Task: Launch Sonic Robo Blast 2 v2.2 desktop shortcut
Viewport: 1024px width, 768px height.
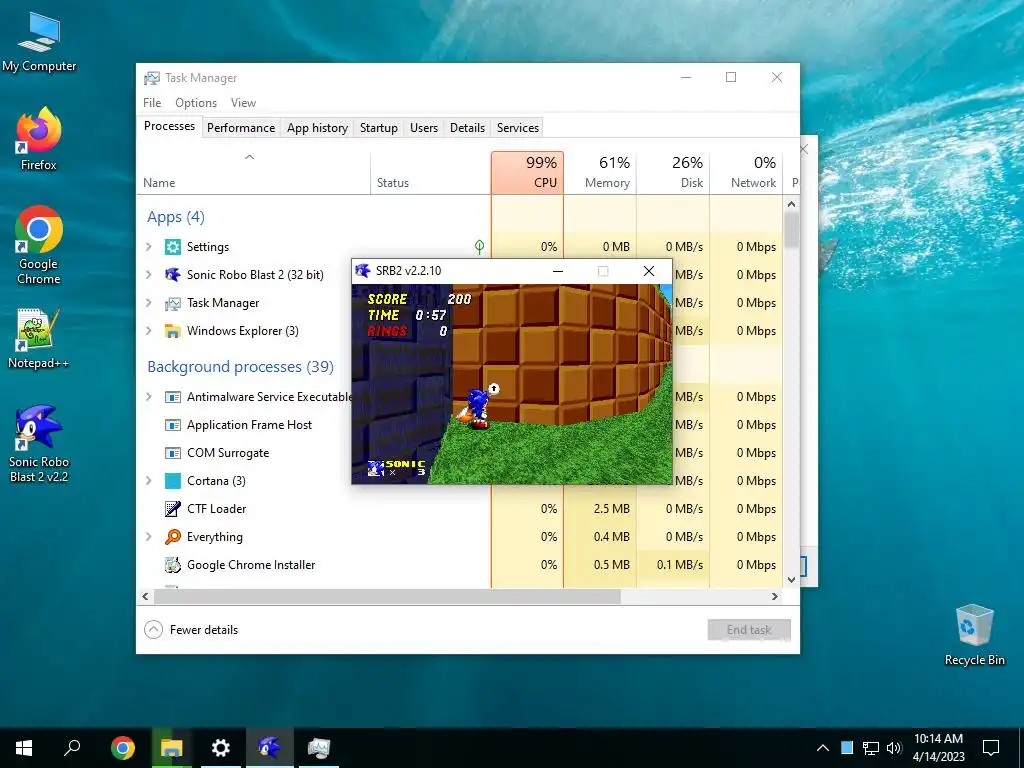Action: pos(39,443)
